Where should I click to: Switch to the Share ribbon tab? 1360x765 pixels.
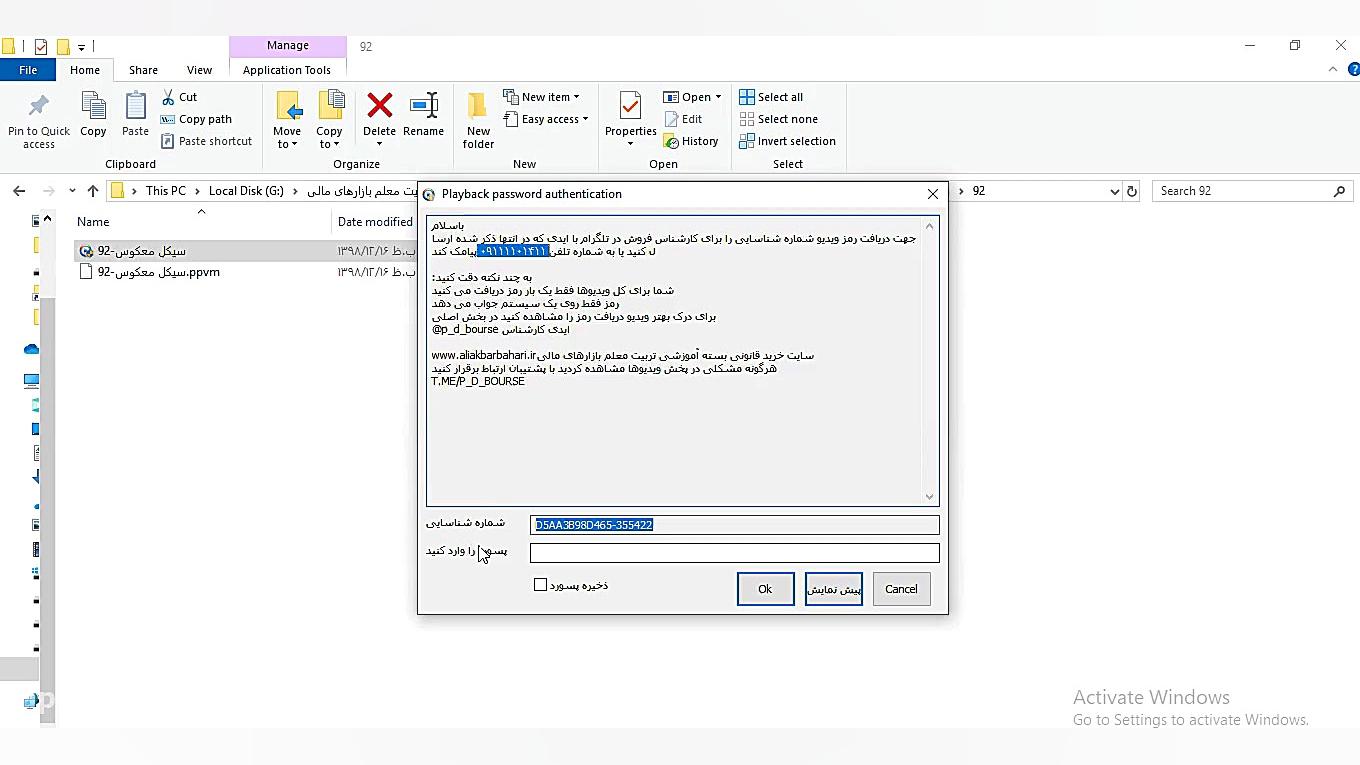[143, 70]
